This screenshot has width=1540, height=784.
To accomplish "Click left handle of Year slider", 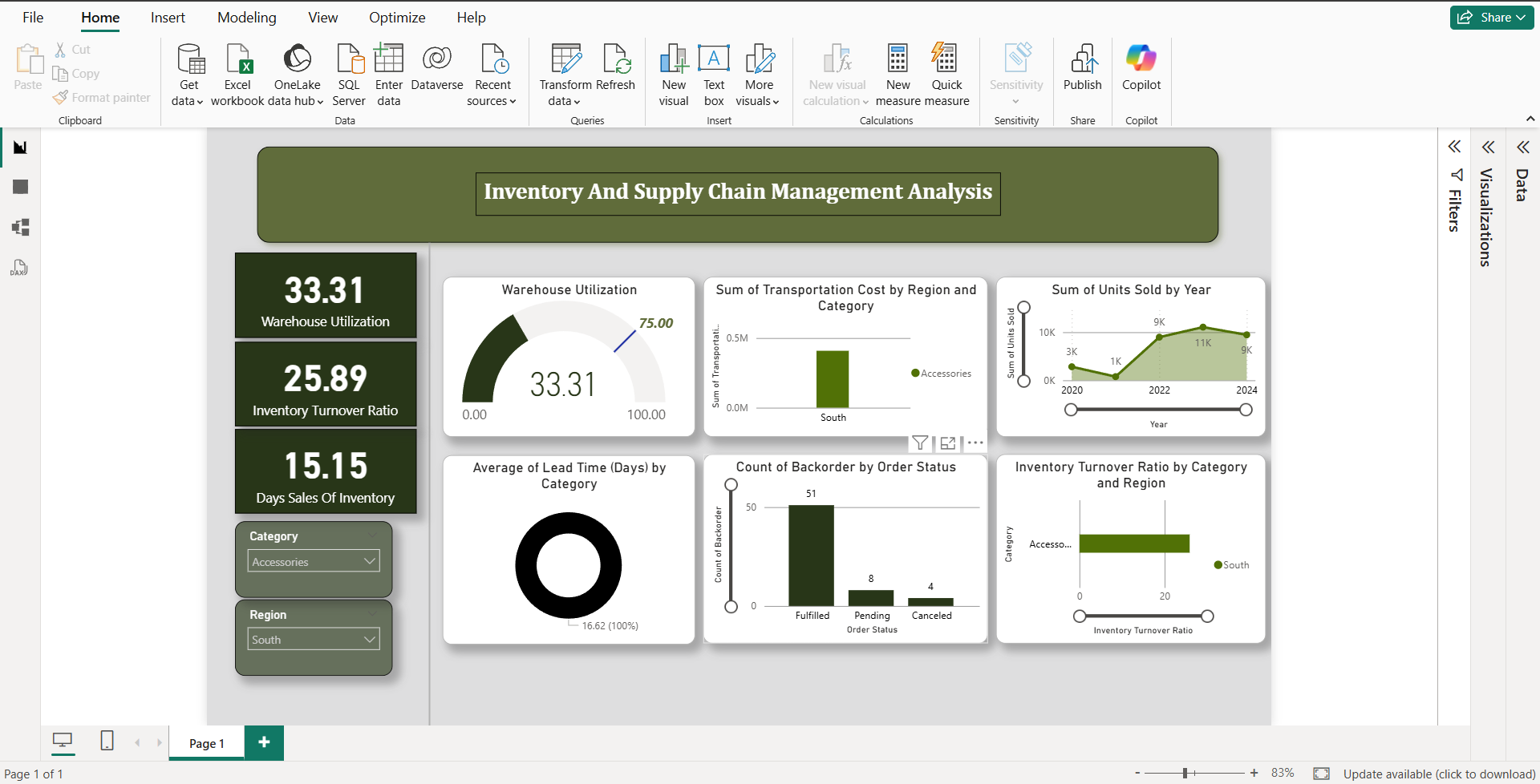I will (x=1071, y=410).
